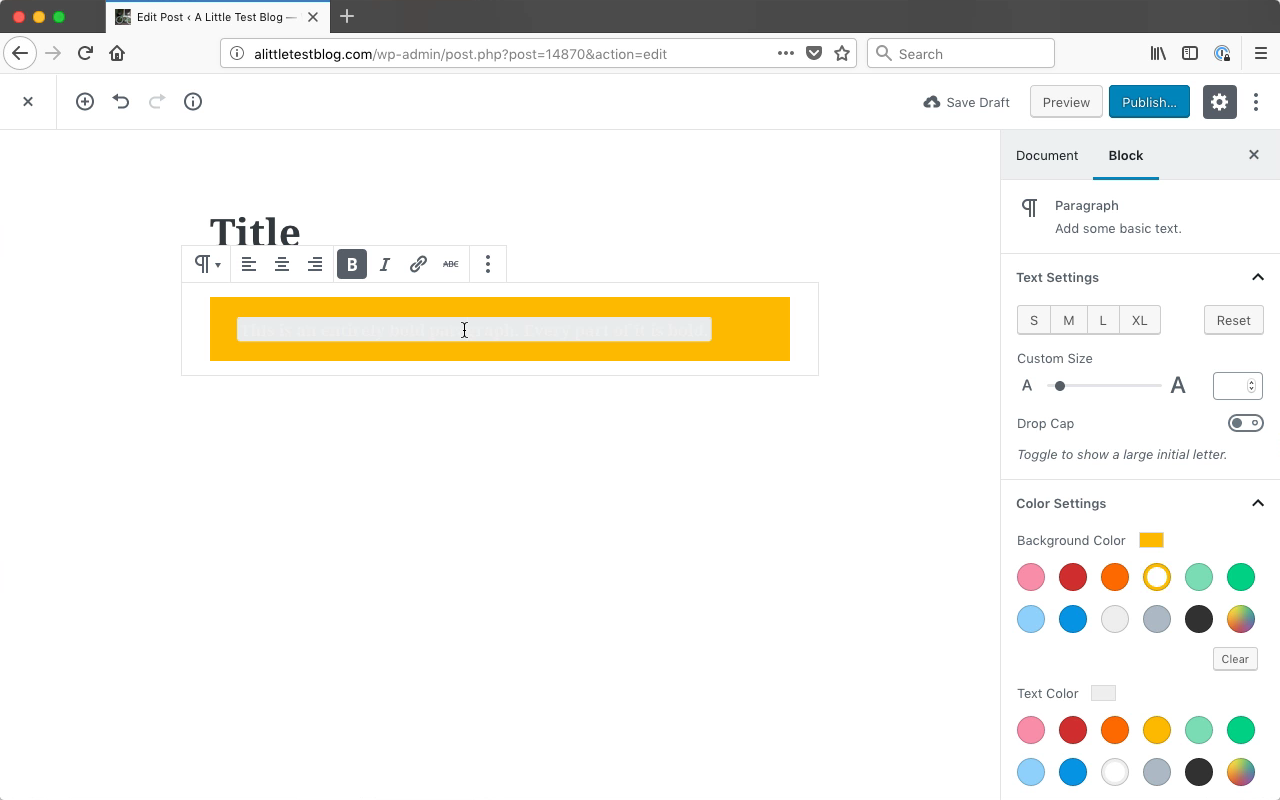Enable the Drop Cap toggle
The height and width of the screenshot is (800, 1280).
click(1245, 422)
